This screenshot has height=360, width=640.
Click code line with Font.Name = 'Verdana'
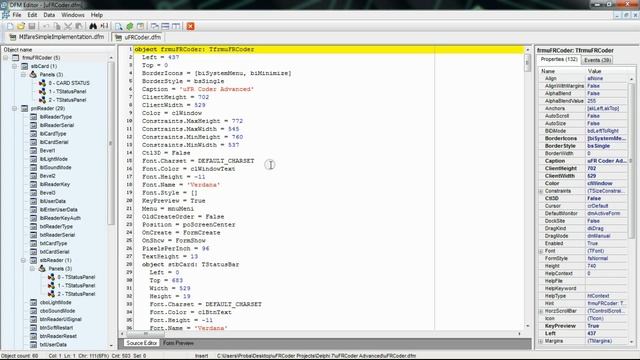[181, 185]
